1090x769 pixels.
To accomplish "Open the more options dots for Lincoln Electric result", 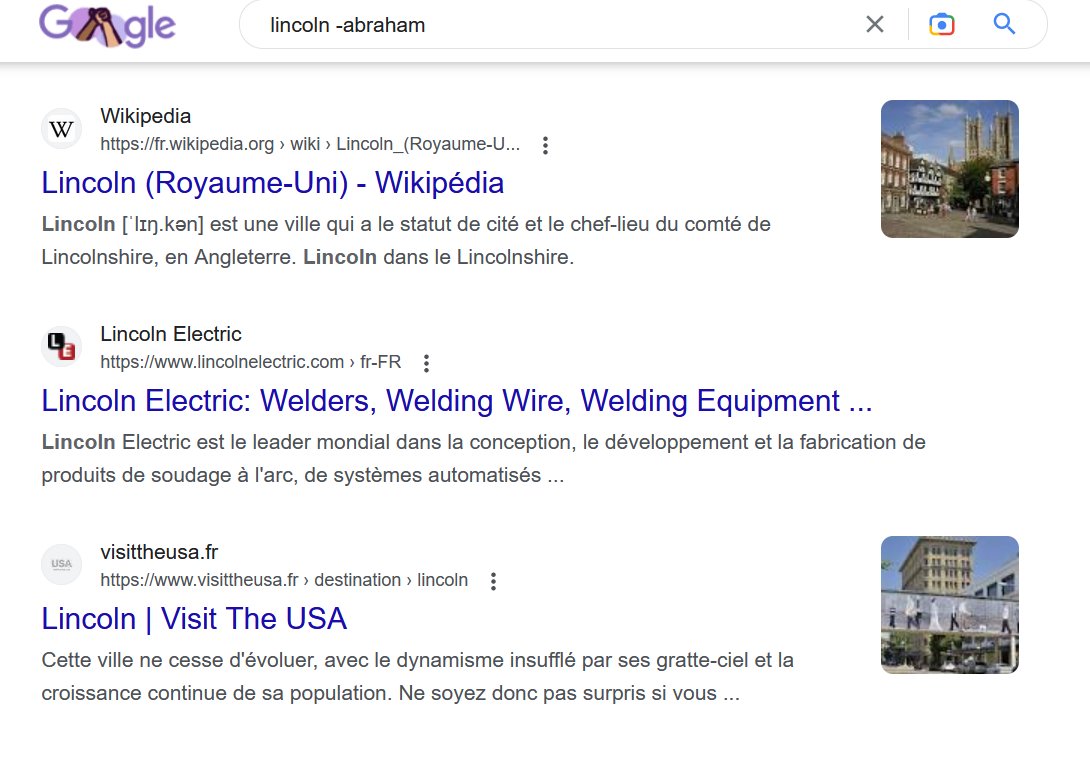I will click(427, 362).
